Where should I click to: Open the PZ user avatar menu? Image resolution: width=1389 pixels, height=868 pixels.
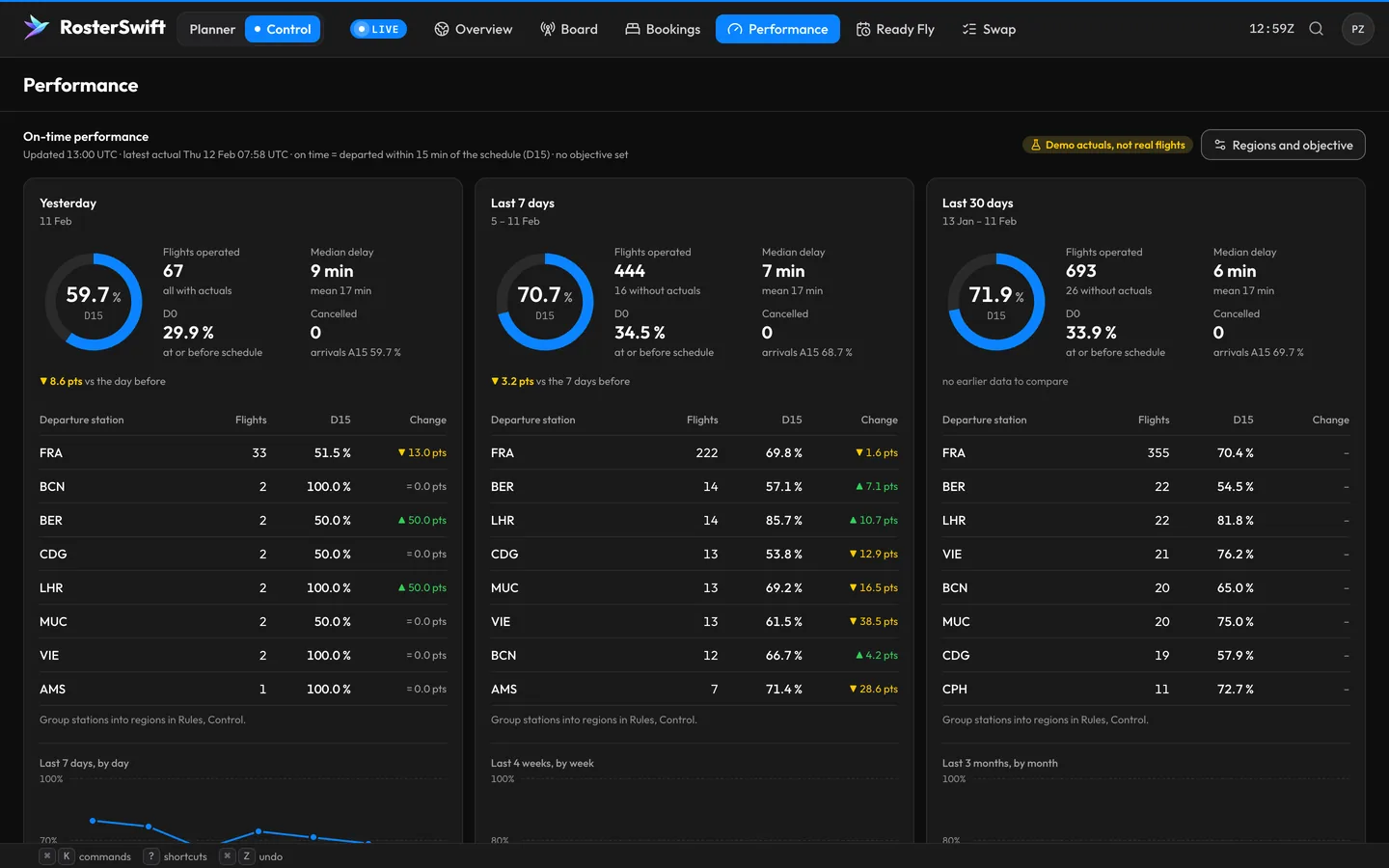tap(1357, 29)
